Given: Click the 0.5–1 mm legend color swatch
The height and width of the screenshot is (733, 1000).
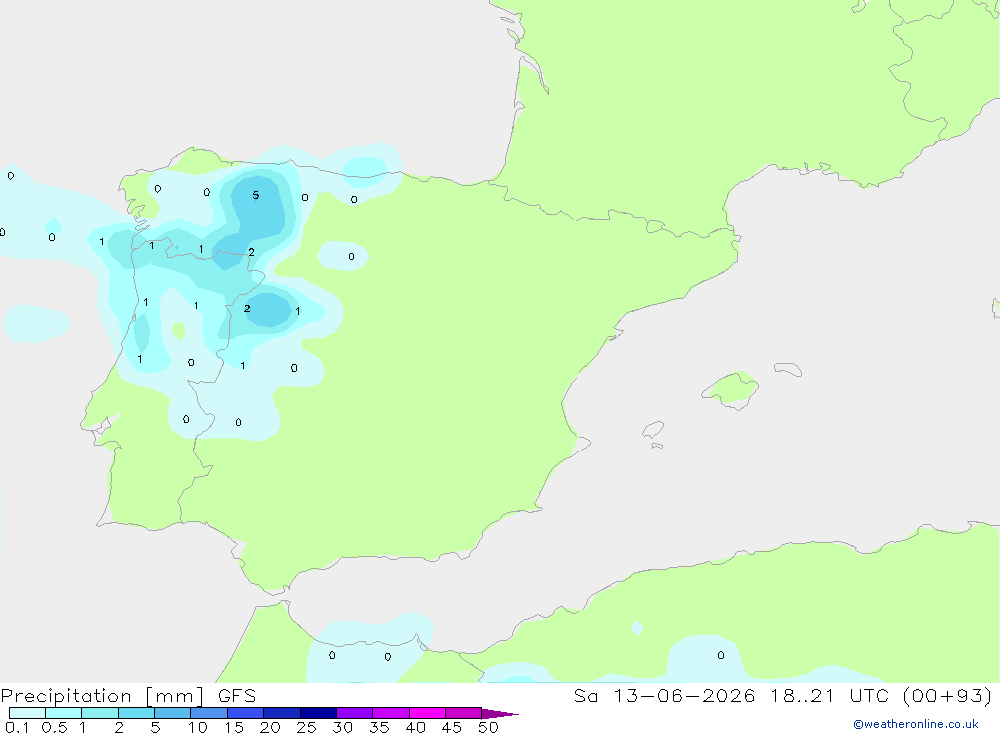Looking at the screenshot, I should point(64,713).
